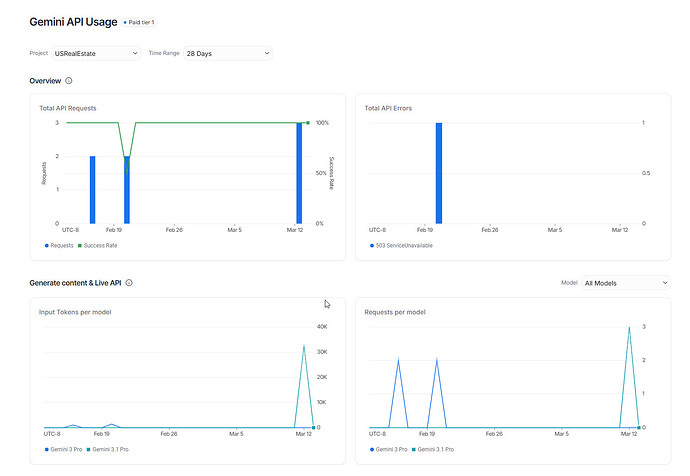The width and height of the screenshot is (690, 476).
Task: Click the Generate content & Live API heading
Action: point(75,283)
